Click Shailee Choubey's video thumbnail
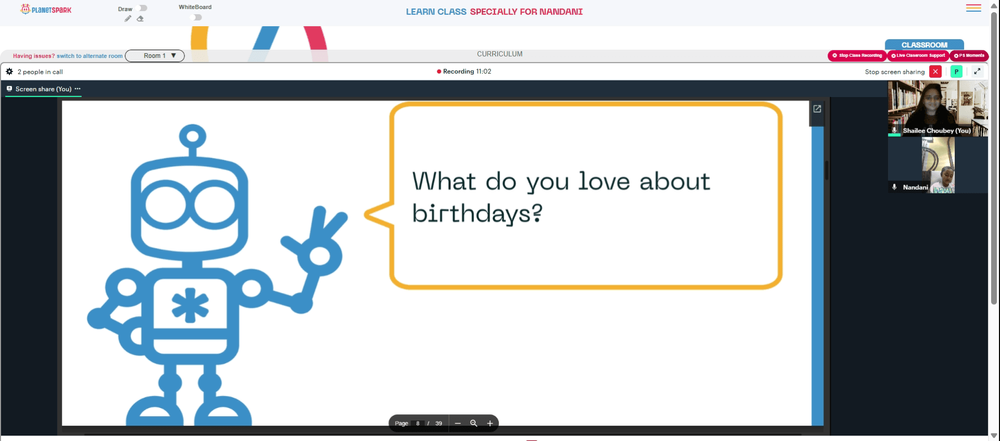1000x441 pixels. 938,108
